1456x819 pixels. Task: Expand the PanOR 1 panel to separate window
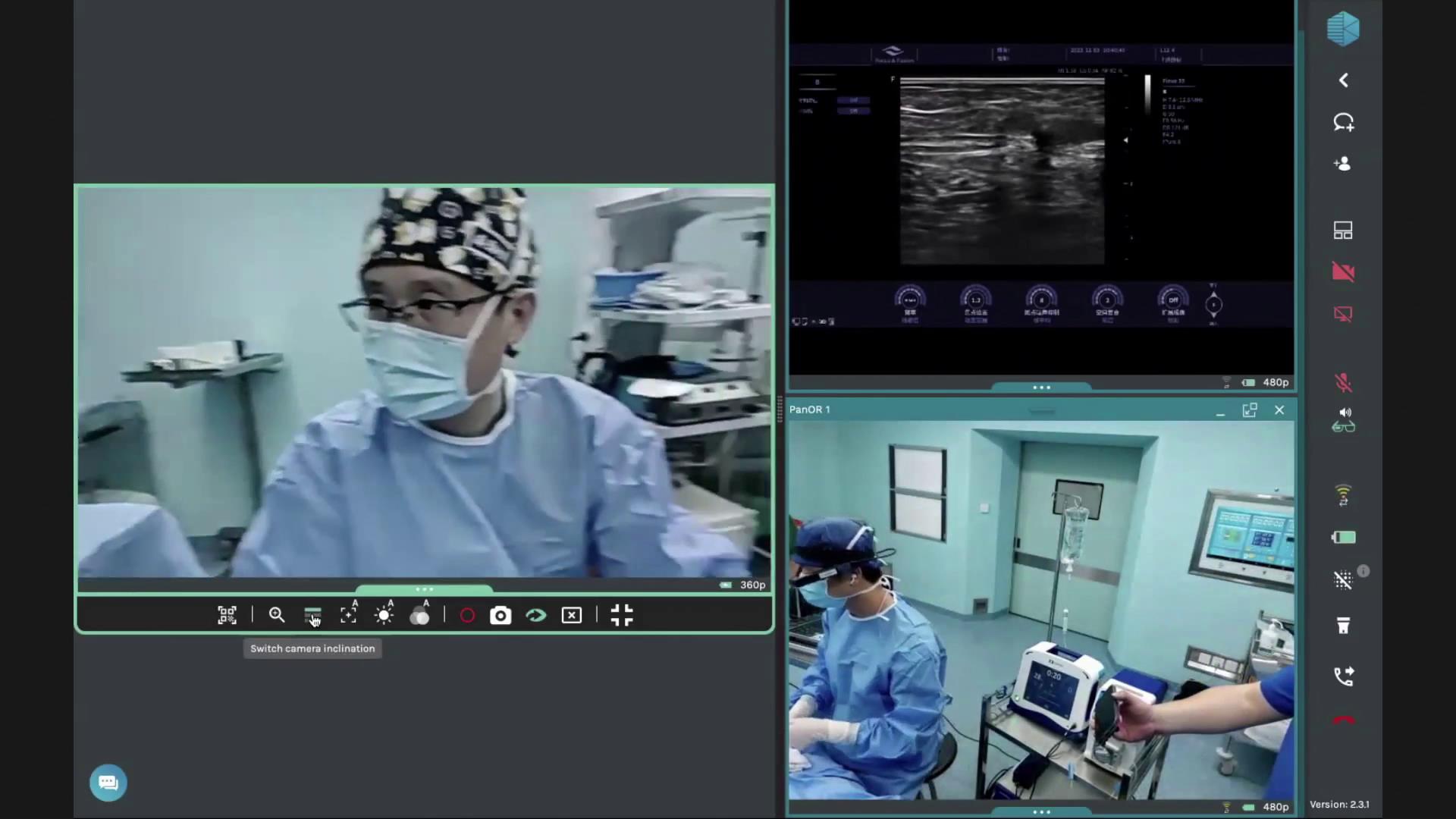(1250, 410)
